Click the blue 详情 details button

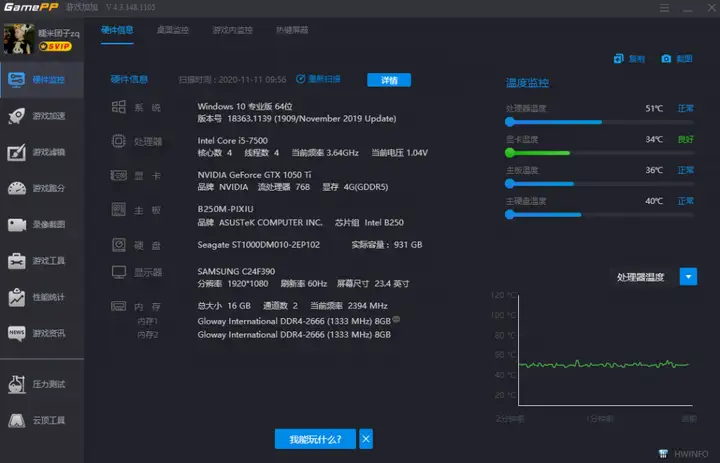pyautogui.click(x=389, y=80)
